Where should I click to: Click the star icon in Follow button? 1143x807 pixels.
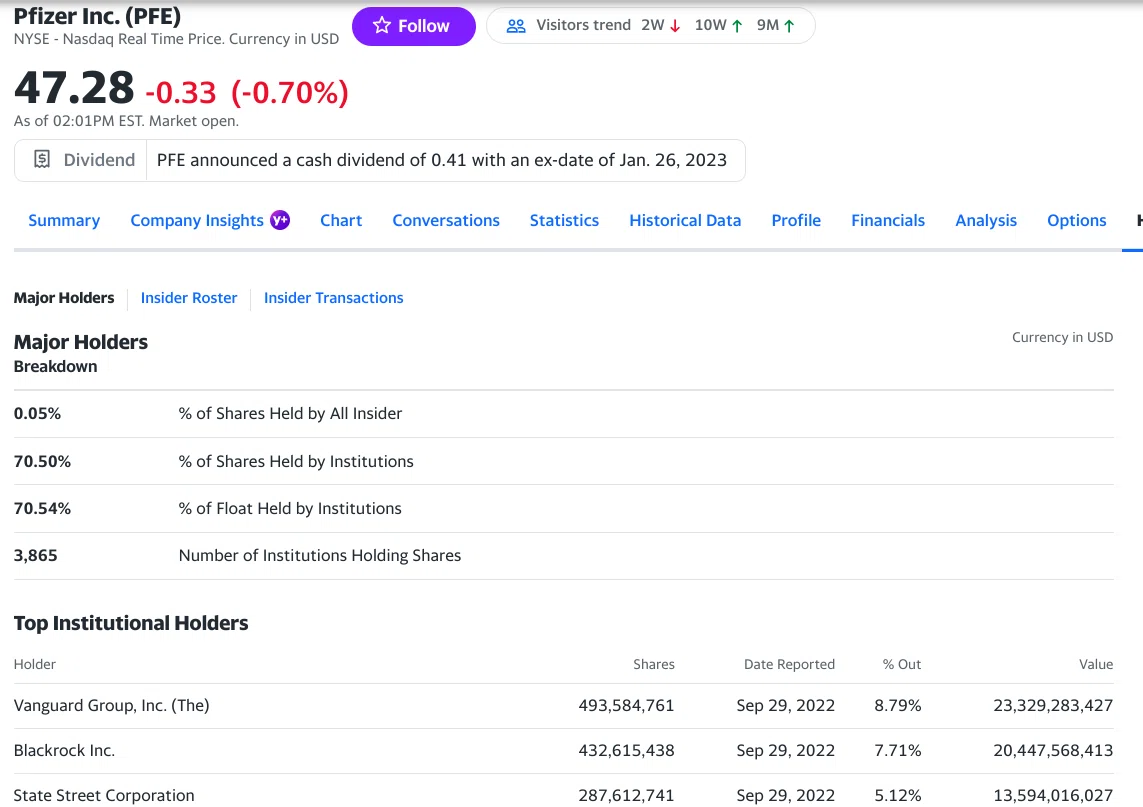[382, 26]
